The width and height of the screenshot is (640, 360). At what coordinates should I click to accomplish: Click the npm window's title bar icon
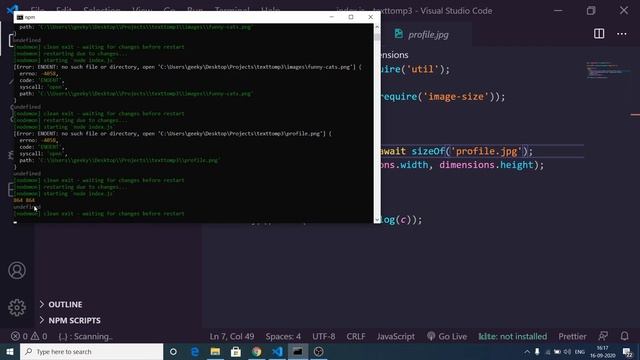coord(20,17)
